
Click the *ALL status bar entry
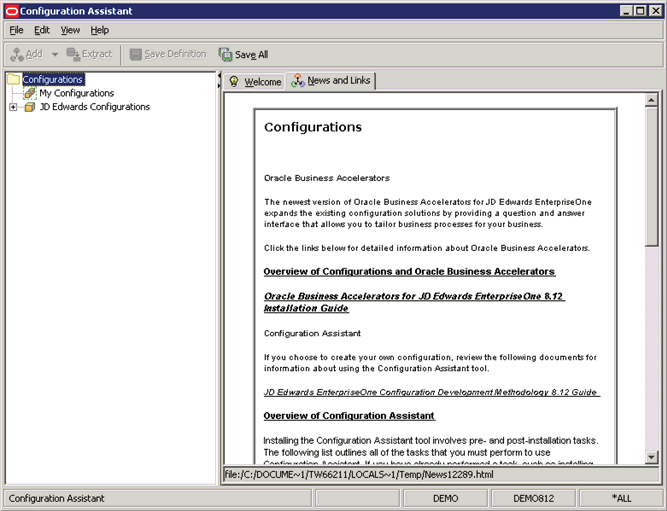point(621,498)
